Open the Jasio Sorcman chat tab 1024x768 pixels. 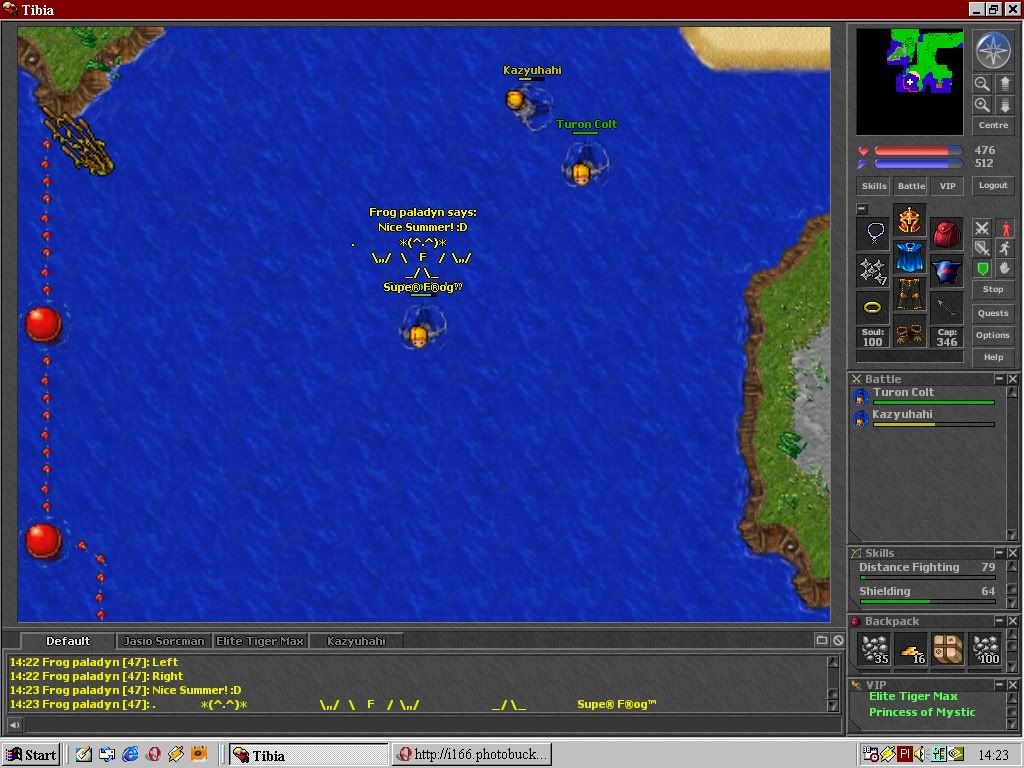point(164,641)
